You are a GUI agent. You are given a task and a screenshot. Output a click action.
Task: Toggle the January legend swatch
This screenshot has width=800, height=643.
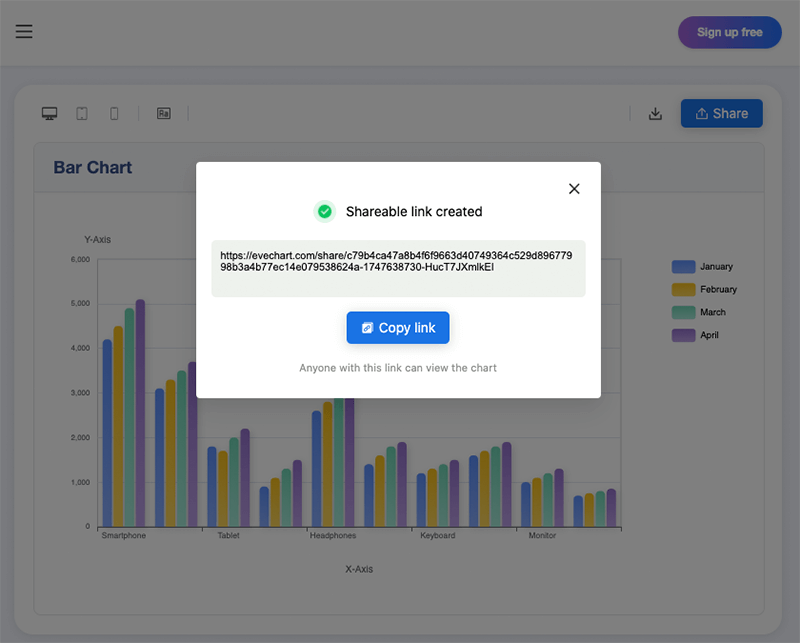pyautogui.click(x=683, y=266)
